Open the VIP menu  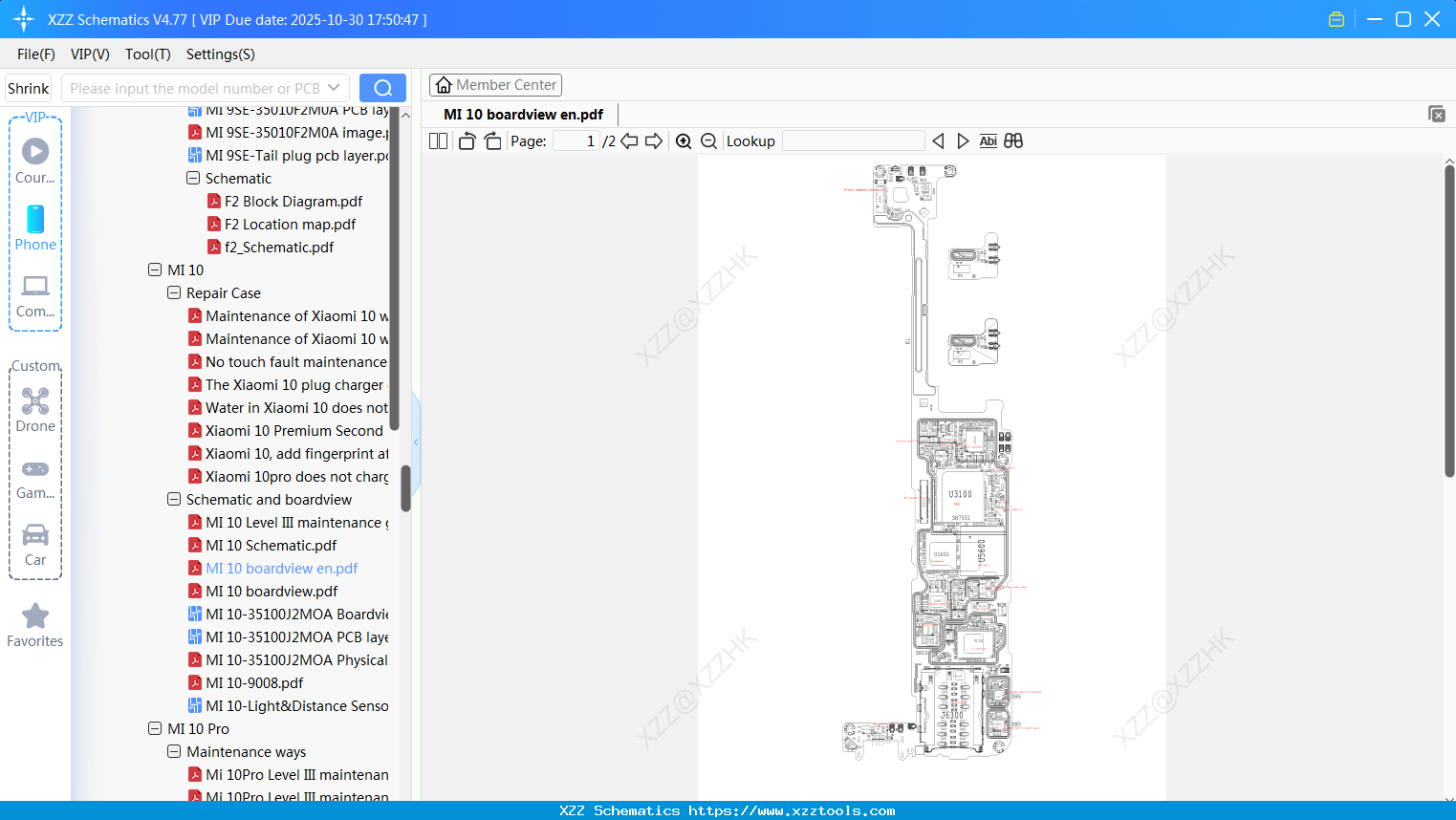point(89,54)
